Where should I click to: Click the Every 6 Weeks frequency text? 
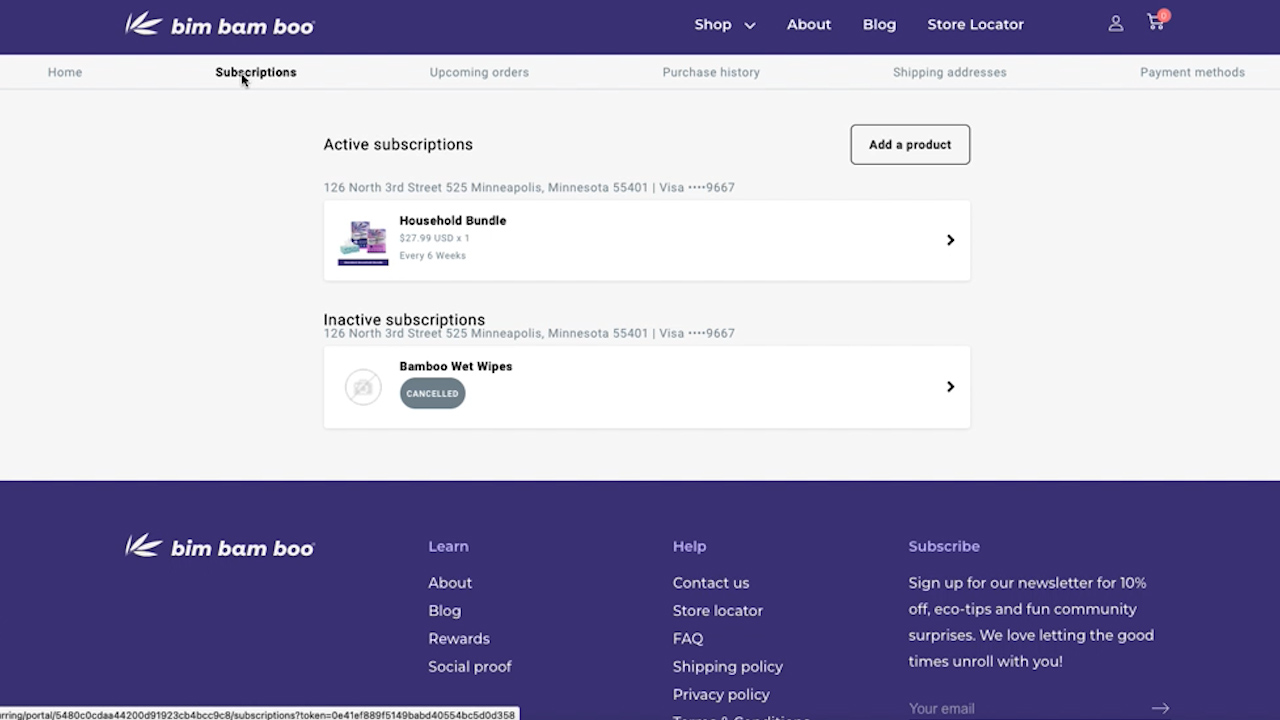[x=433, y=255]
